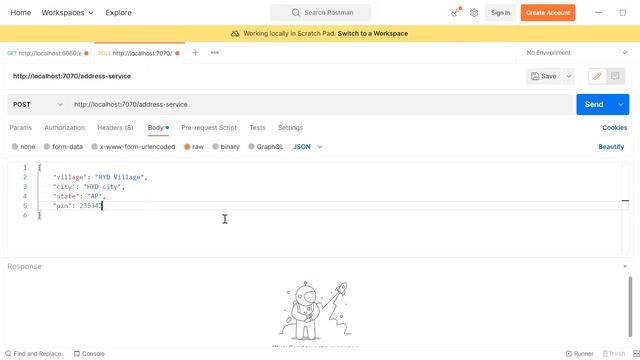This screenshot has height=360, width=640.
Task: Collapse the Response panel chevron
Action: [625, 266]
